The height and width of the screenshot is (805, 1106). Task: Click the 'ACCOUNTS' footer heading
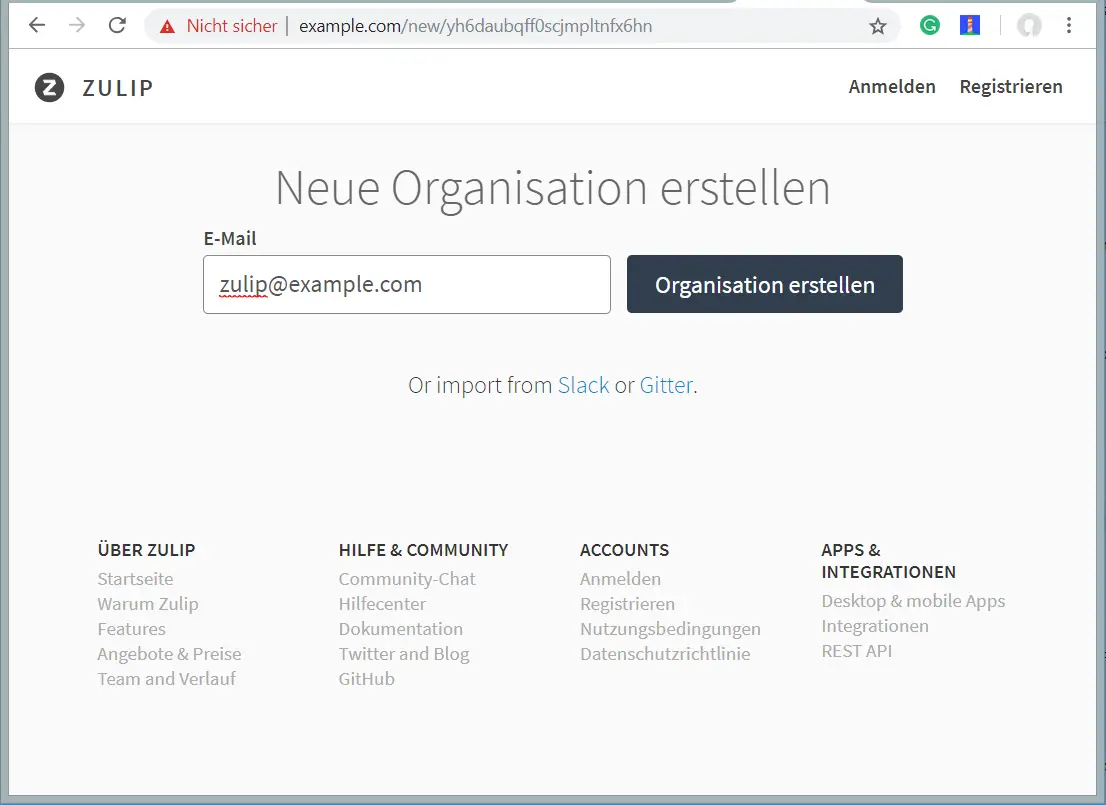click(x=624, y=550)
